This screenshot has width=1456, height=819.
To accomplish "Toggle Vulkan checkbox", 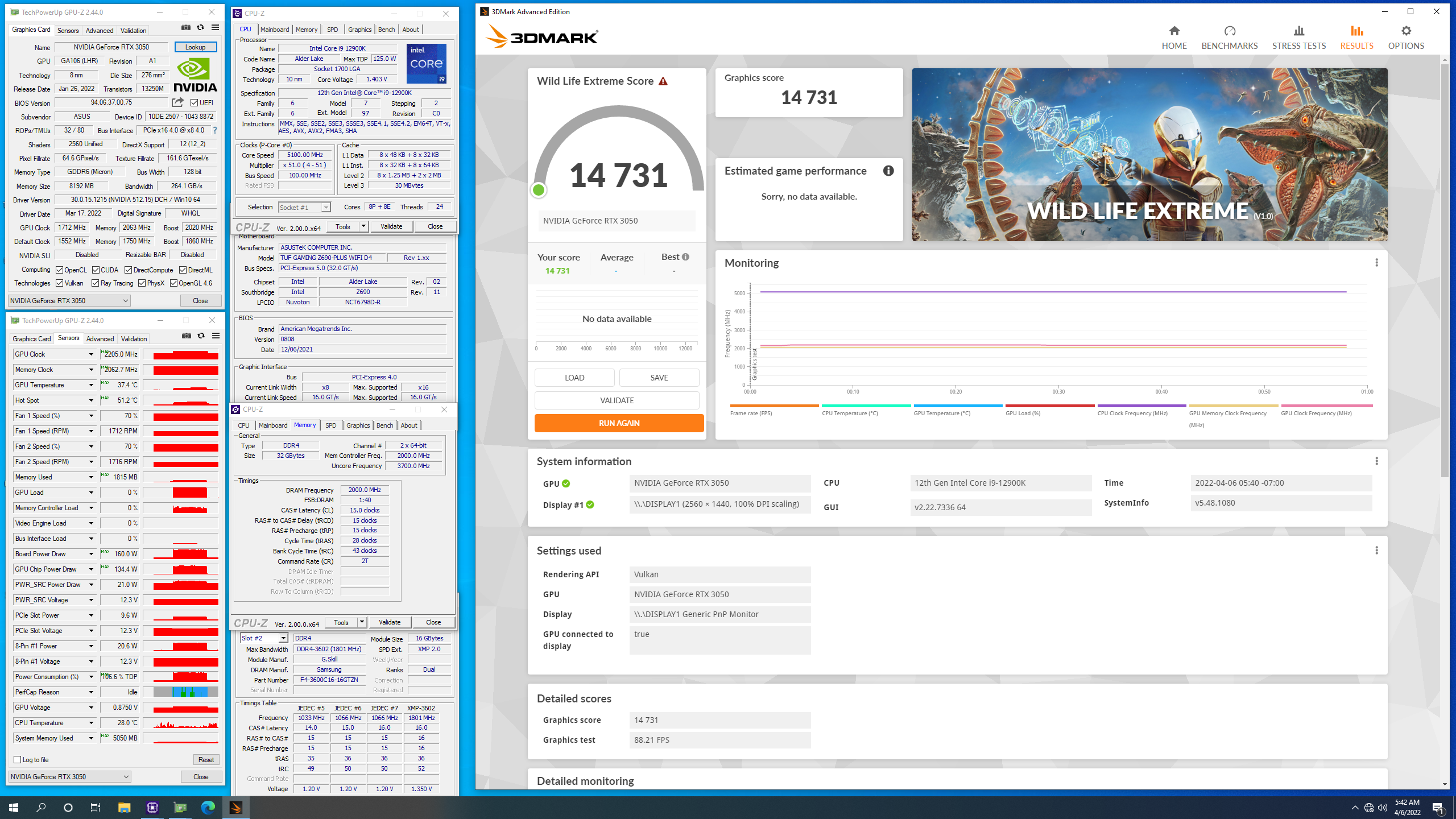I will tap(59, 283).
